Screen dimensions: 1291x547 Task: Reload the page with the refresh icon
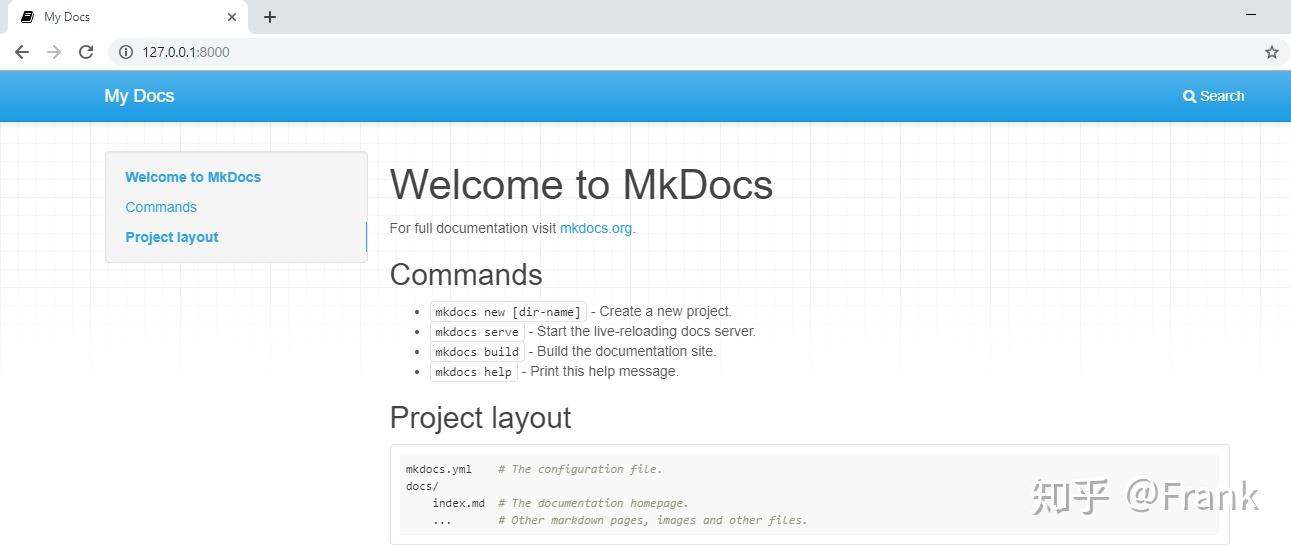pos(86,52)
